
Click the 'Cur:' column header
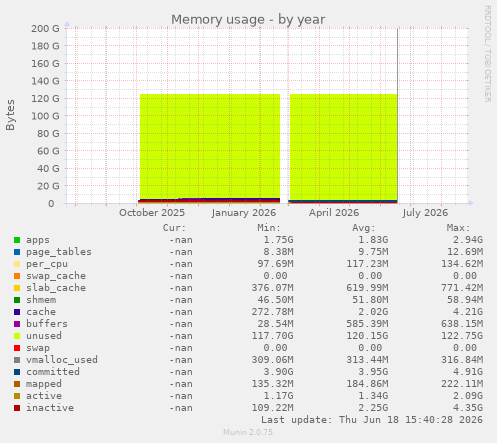tap(174, 228)
